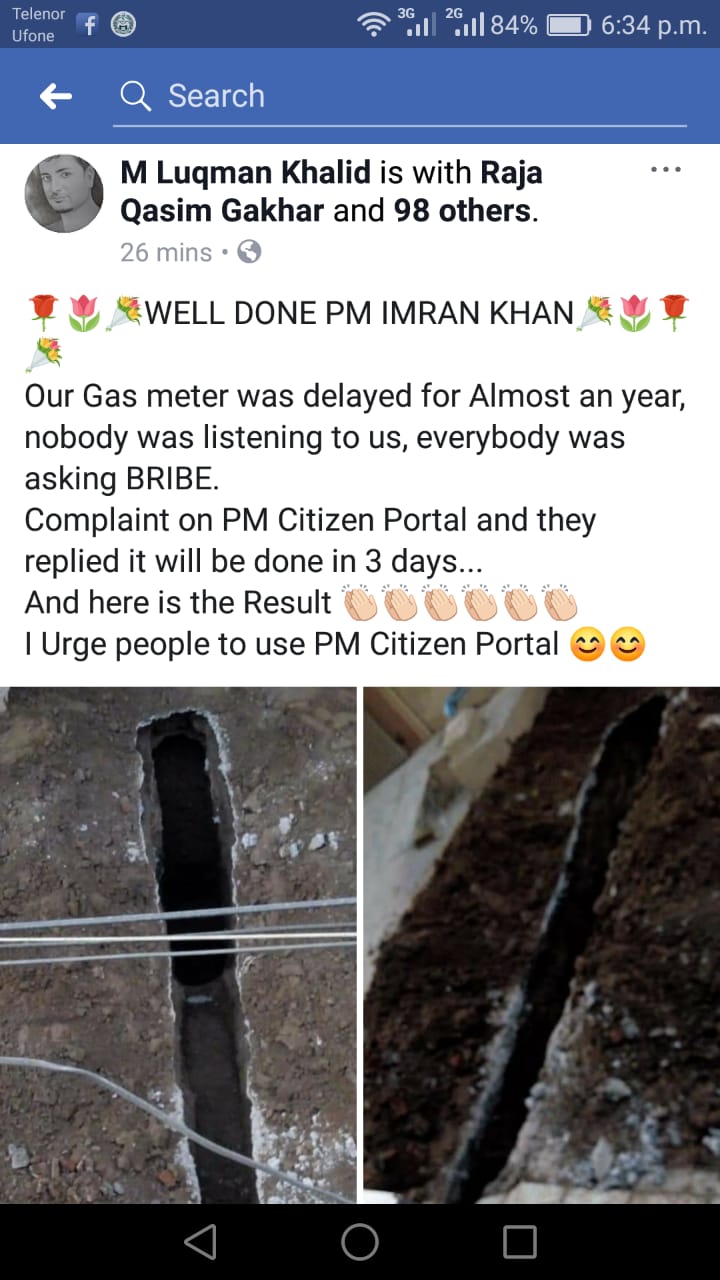
Task: Open the right dug soil photo
Action: click(x=541, y=945)
